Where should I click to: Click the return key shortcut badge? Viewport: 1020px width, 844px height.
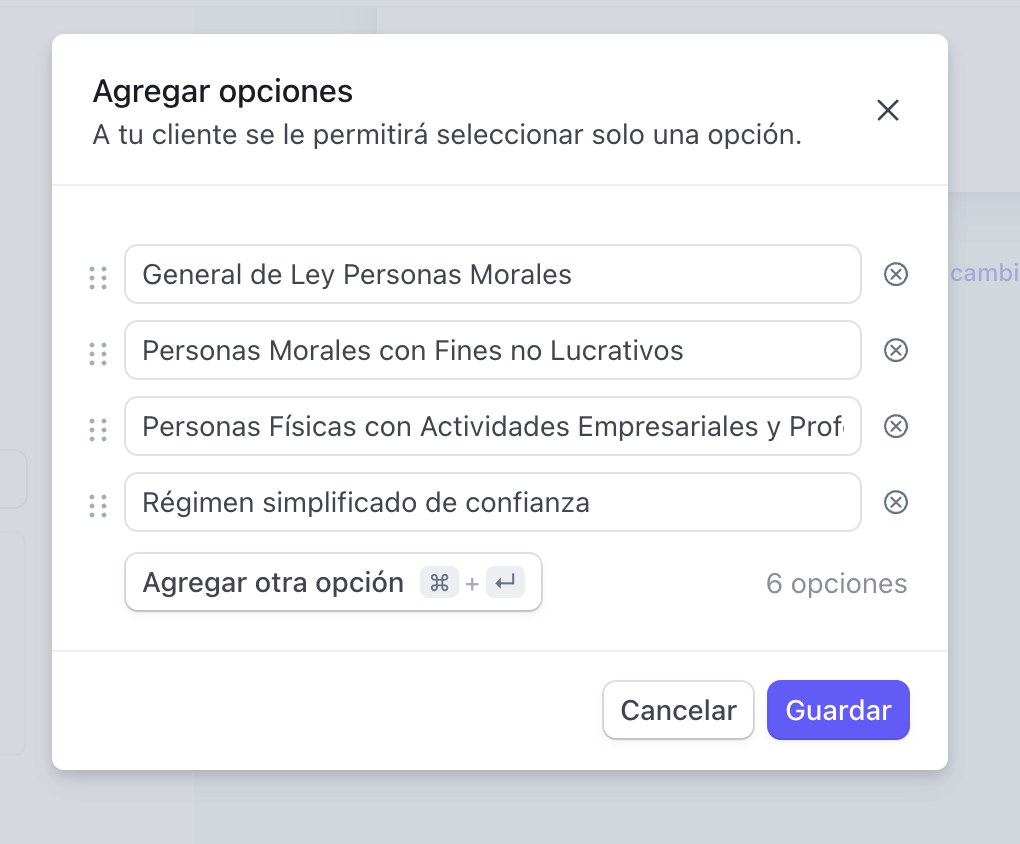click(x=505, y=582)
